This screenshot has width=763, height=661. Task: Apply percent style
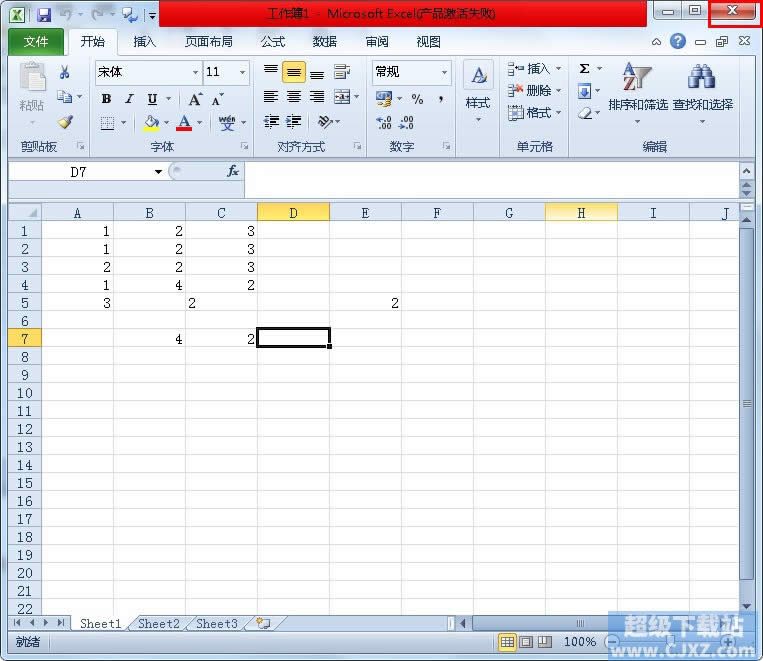pyautogui.click(x=417, y=99)
